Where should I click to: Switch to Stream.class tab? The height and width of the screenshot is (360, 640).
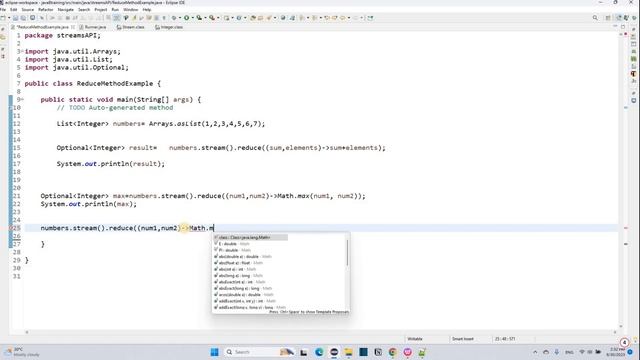pyautogui.click(x=131, y=27)
